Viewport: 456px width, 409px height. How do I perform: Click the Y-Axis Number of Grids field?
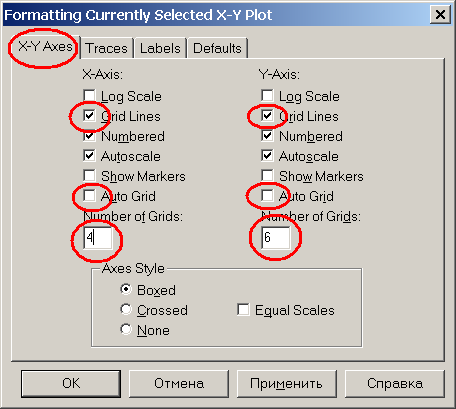coord(276,238)
